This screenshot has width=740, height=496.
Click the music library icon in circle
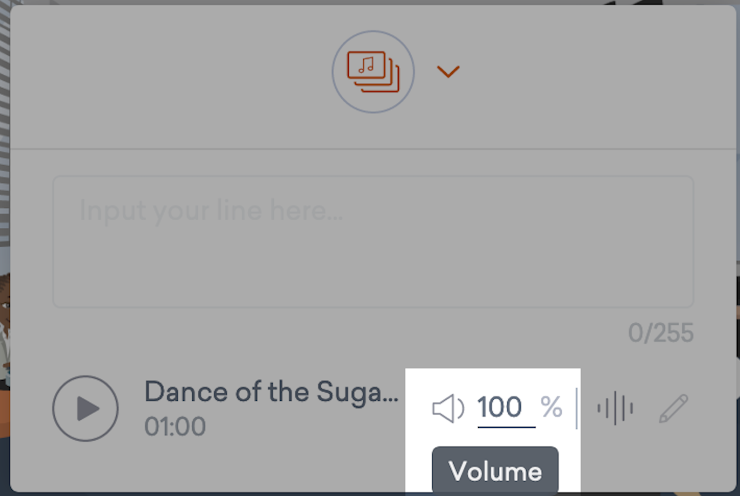[373, 72]
